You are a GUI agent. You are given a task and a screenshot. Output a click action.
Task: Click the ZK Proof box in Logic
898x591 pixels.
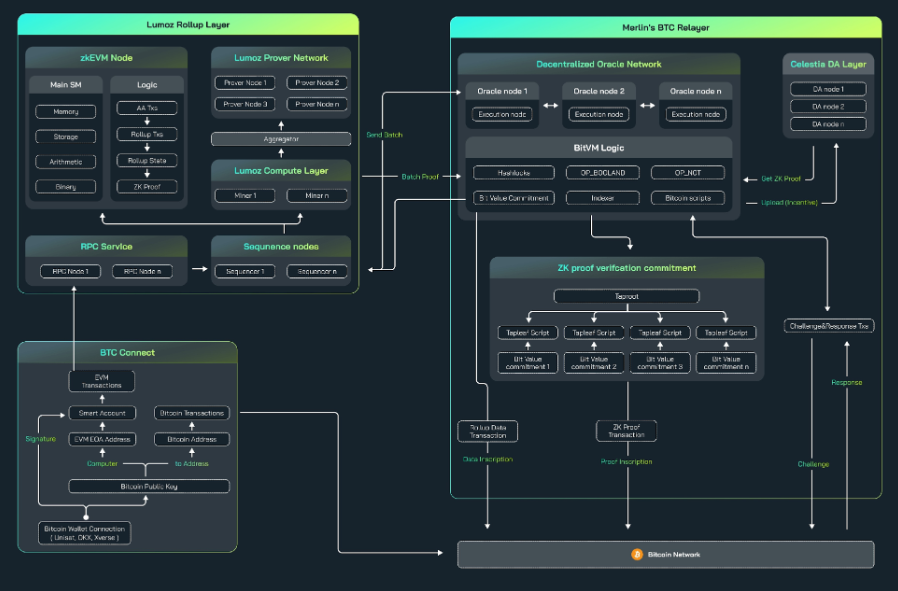[x=147, y=186]
